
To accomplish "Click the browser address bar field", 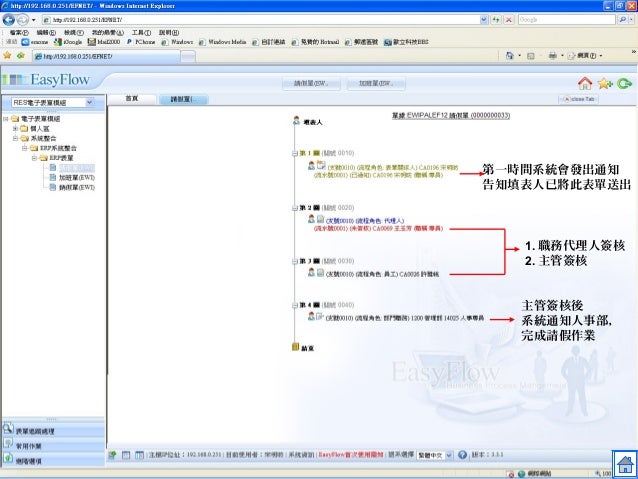I will coord(260,20).
